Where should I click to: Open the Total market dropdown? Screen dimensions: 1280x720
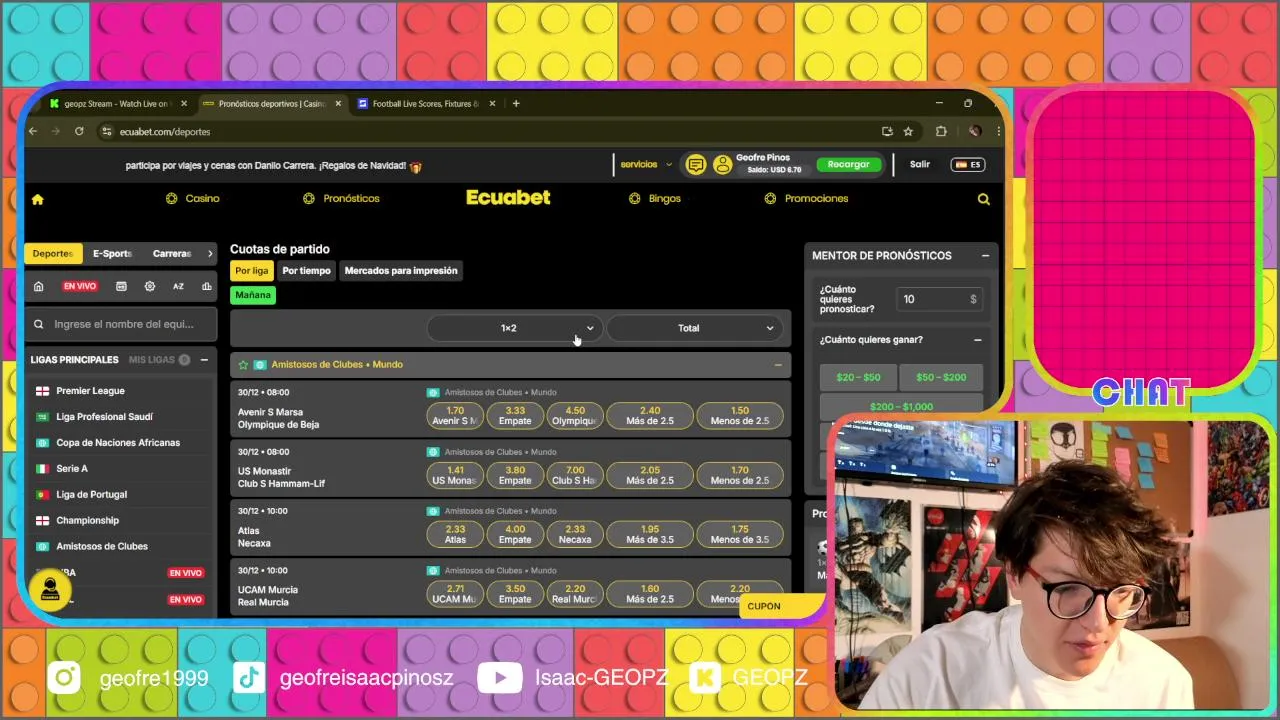click(695, 328)
